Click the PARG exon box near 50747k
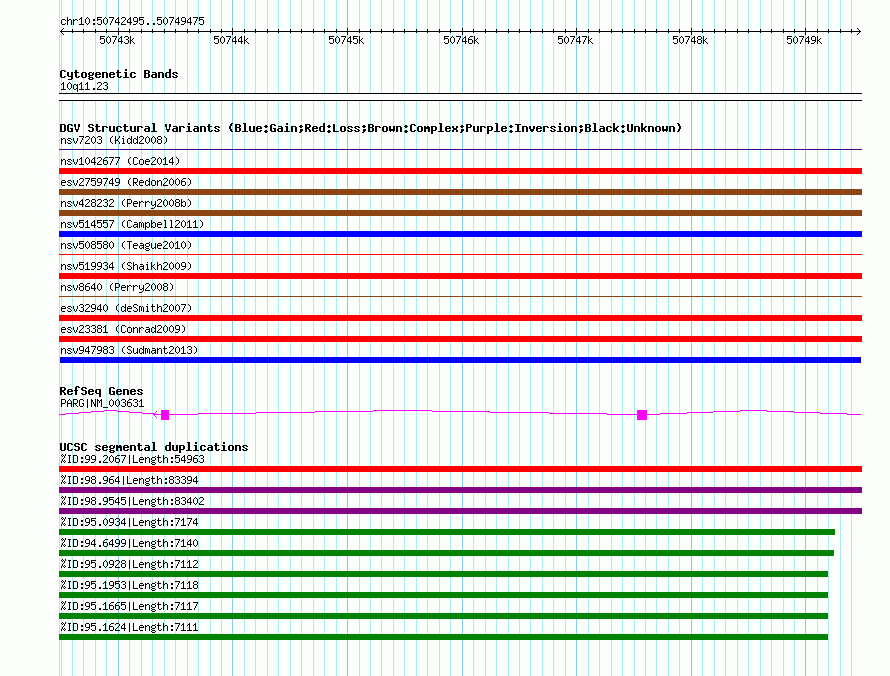890x676 pixels. 642,415
